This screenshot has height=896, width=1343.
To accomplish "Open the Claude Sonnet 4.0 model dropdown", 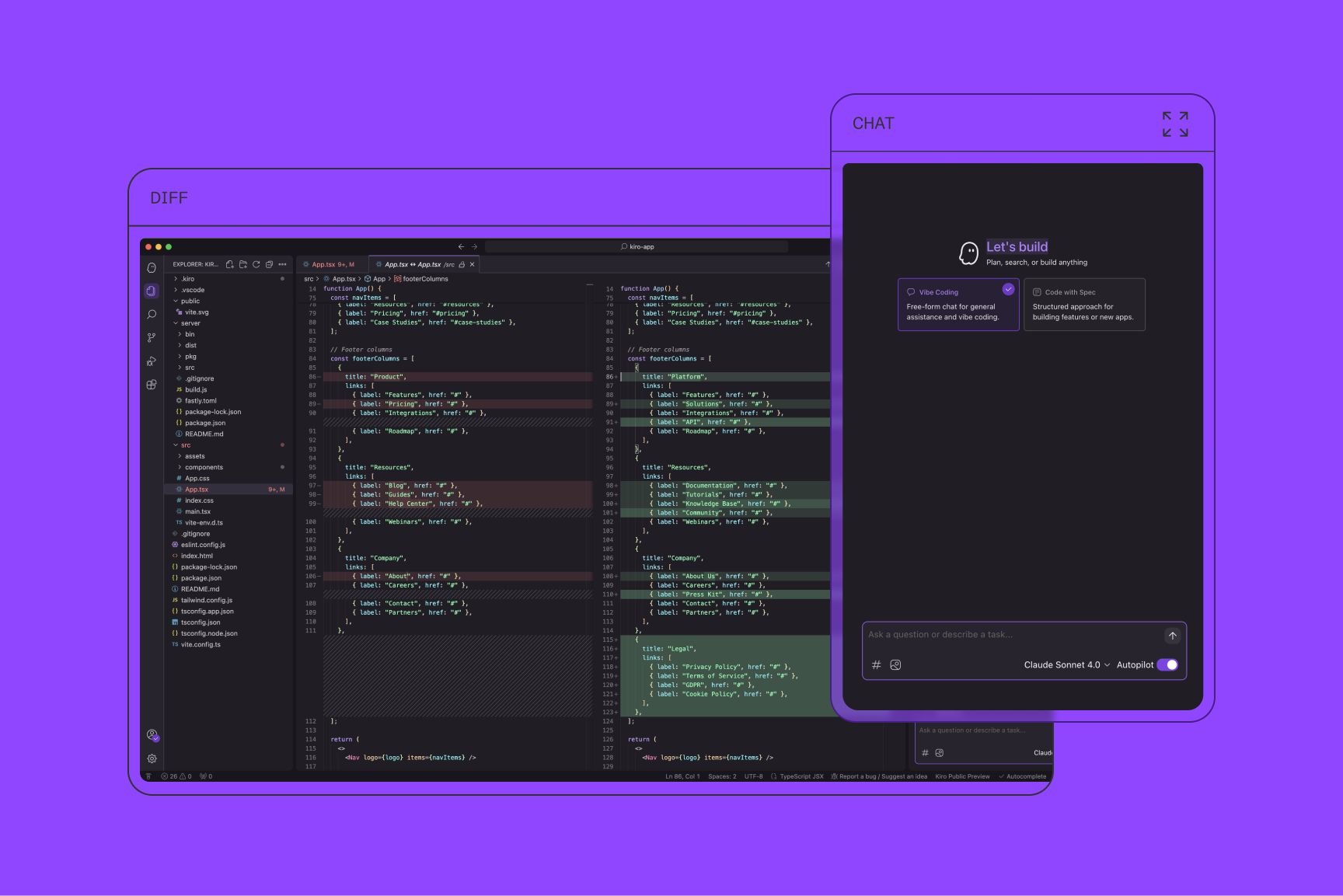I will click(x=1066, y=664).
